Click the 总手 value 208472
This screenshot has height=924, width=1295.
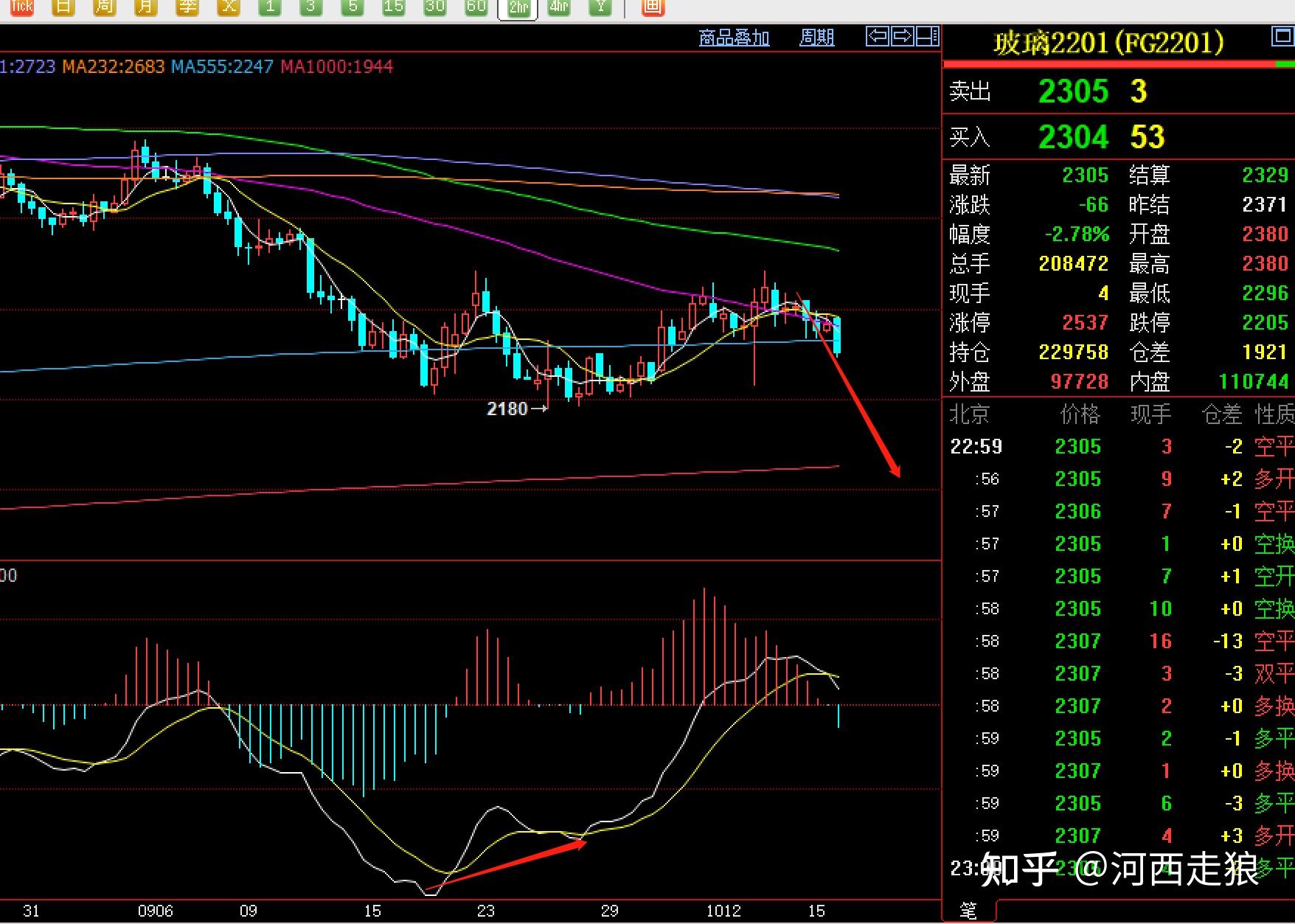tap(1073, 264)
